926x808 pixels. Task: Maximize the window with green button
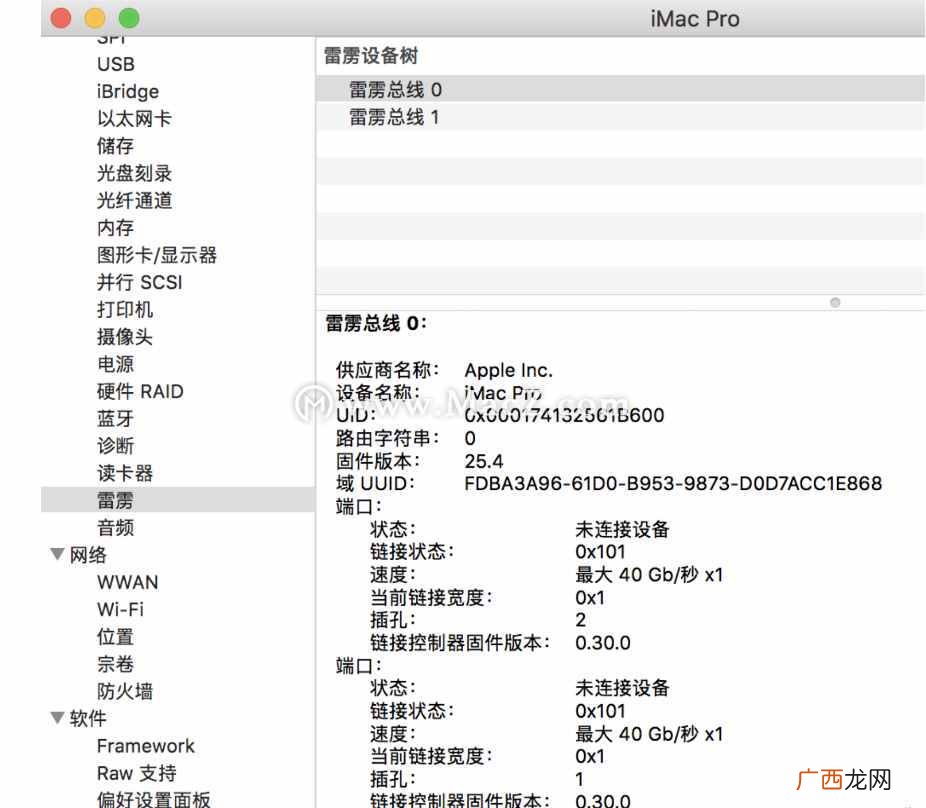[129, 18]
